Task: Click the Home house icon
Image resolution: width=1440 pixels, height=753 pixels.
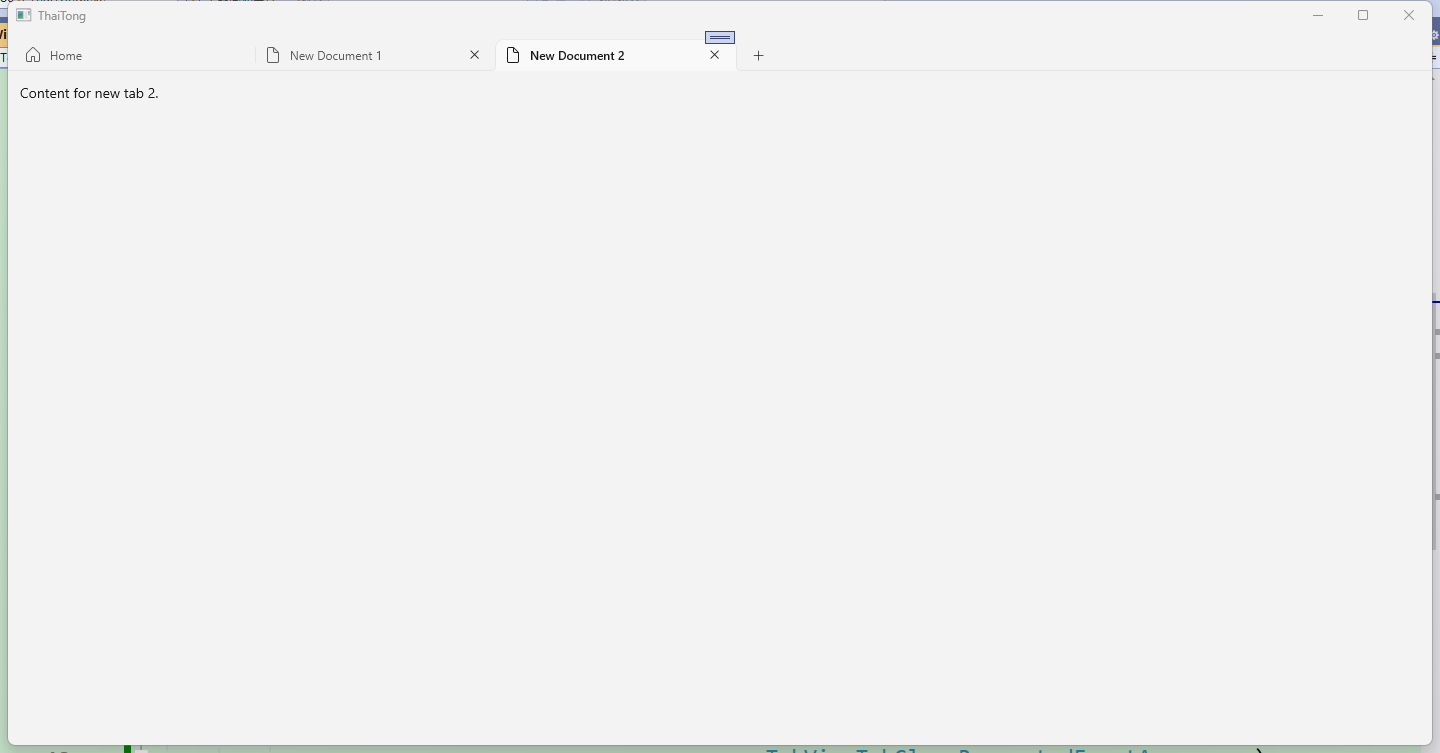Action: [33, 55]
